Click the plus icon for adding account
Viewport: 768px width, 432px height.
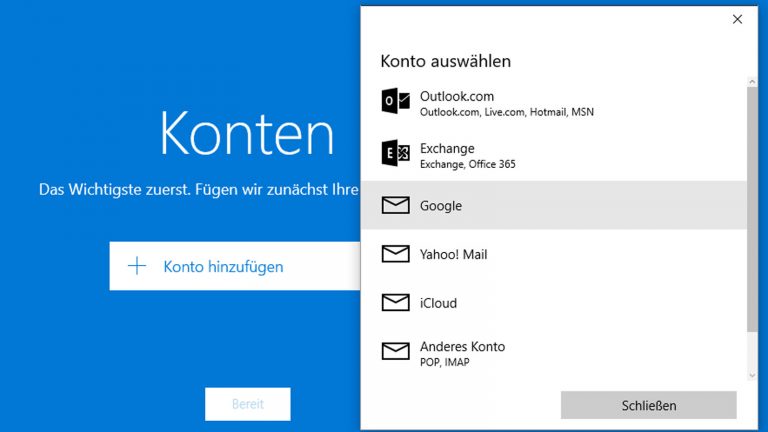point(138,266)
